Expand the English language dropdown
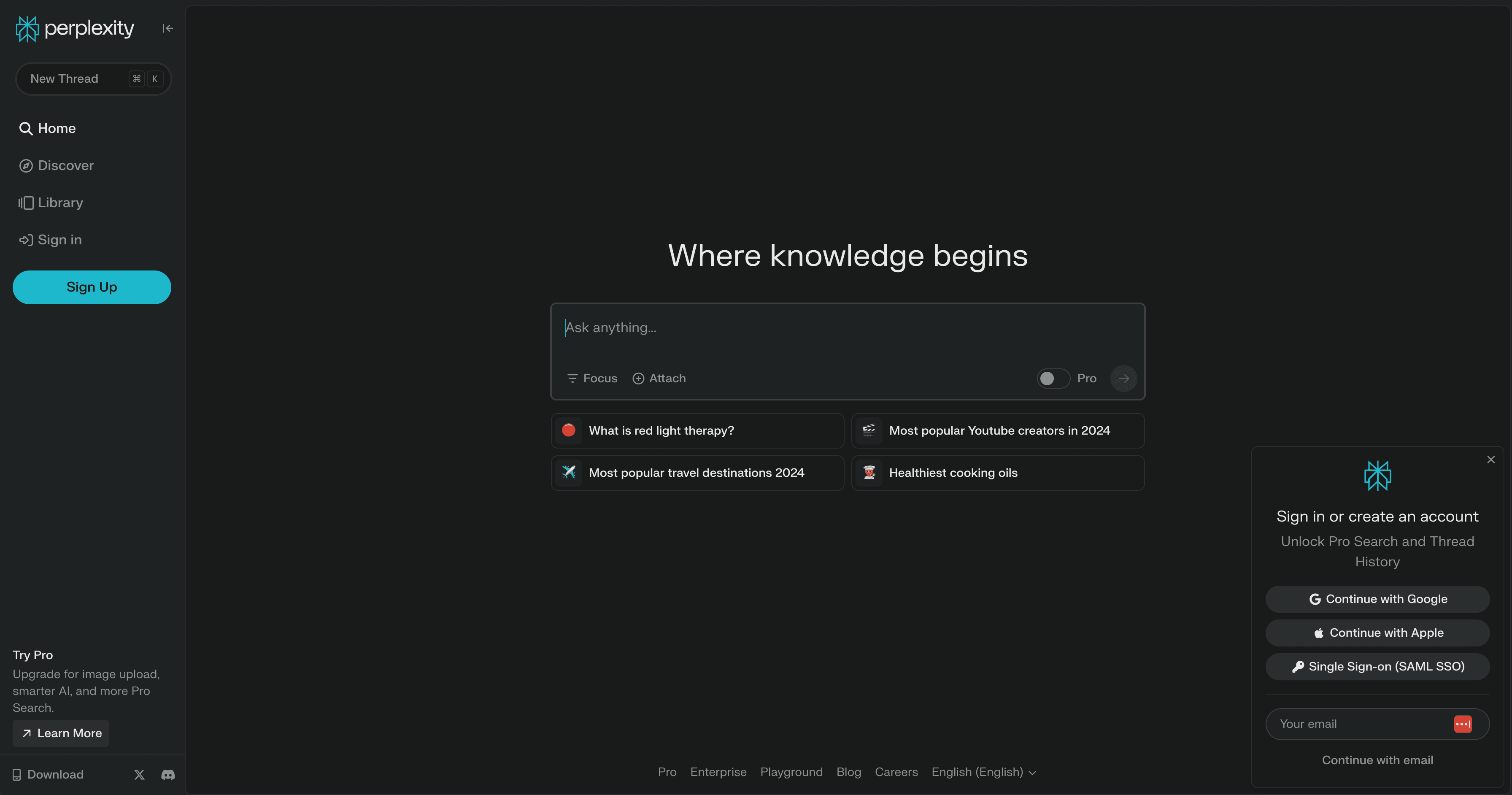The image size is (1512, 795). coord(984,772)
